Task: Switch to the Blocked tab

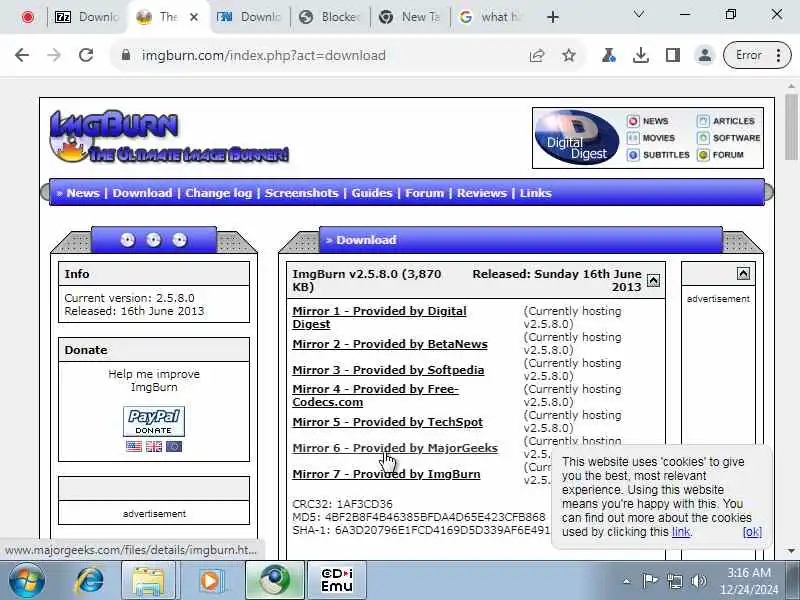Action: pyautogui.click(x=330, y=17)
